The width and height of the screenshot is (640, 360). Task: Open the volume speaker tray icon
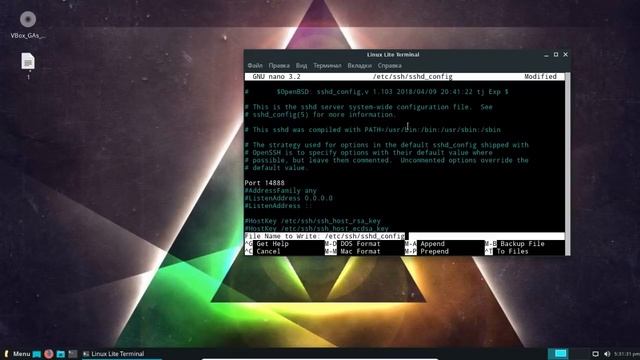pos(607,354)
